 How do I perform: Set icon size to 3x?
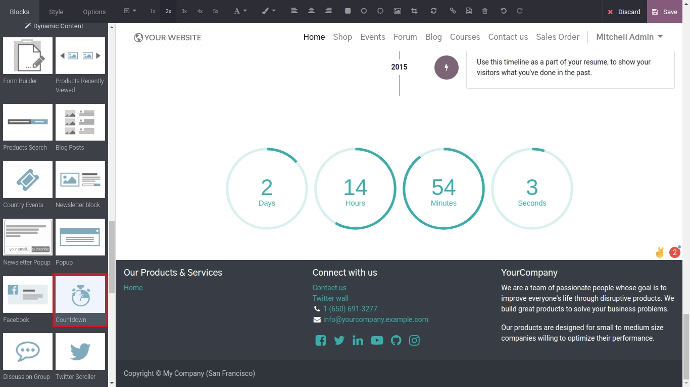(184, 11)
